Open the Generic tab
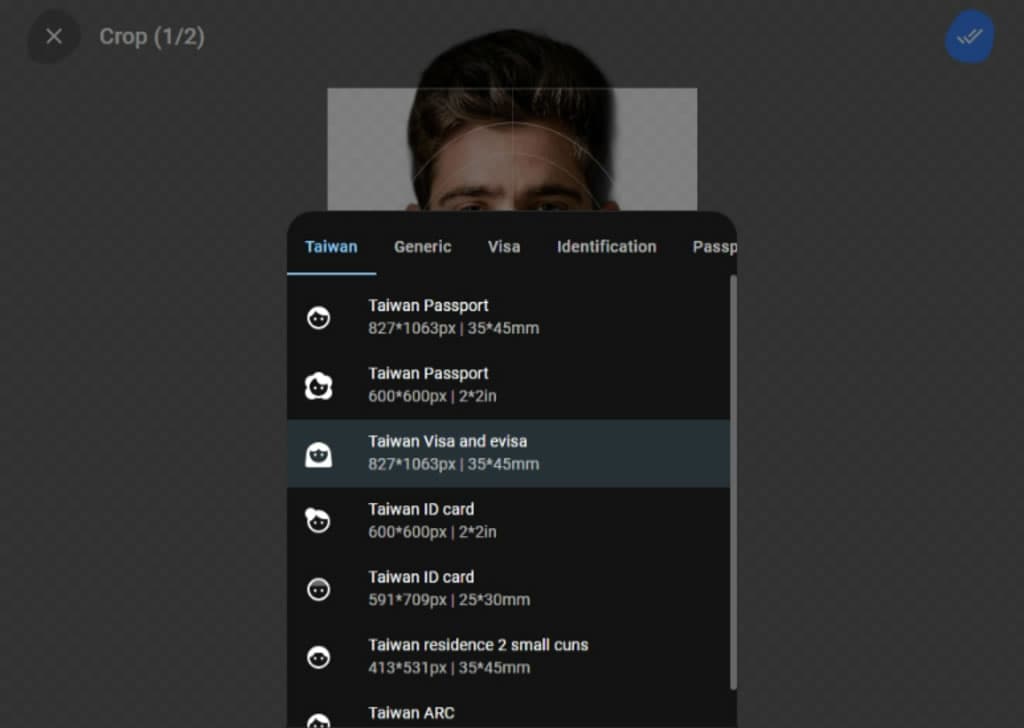Screen dimensions: 1024x728 click(x=422, y=247)
